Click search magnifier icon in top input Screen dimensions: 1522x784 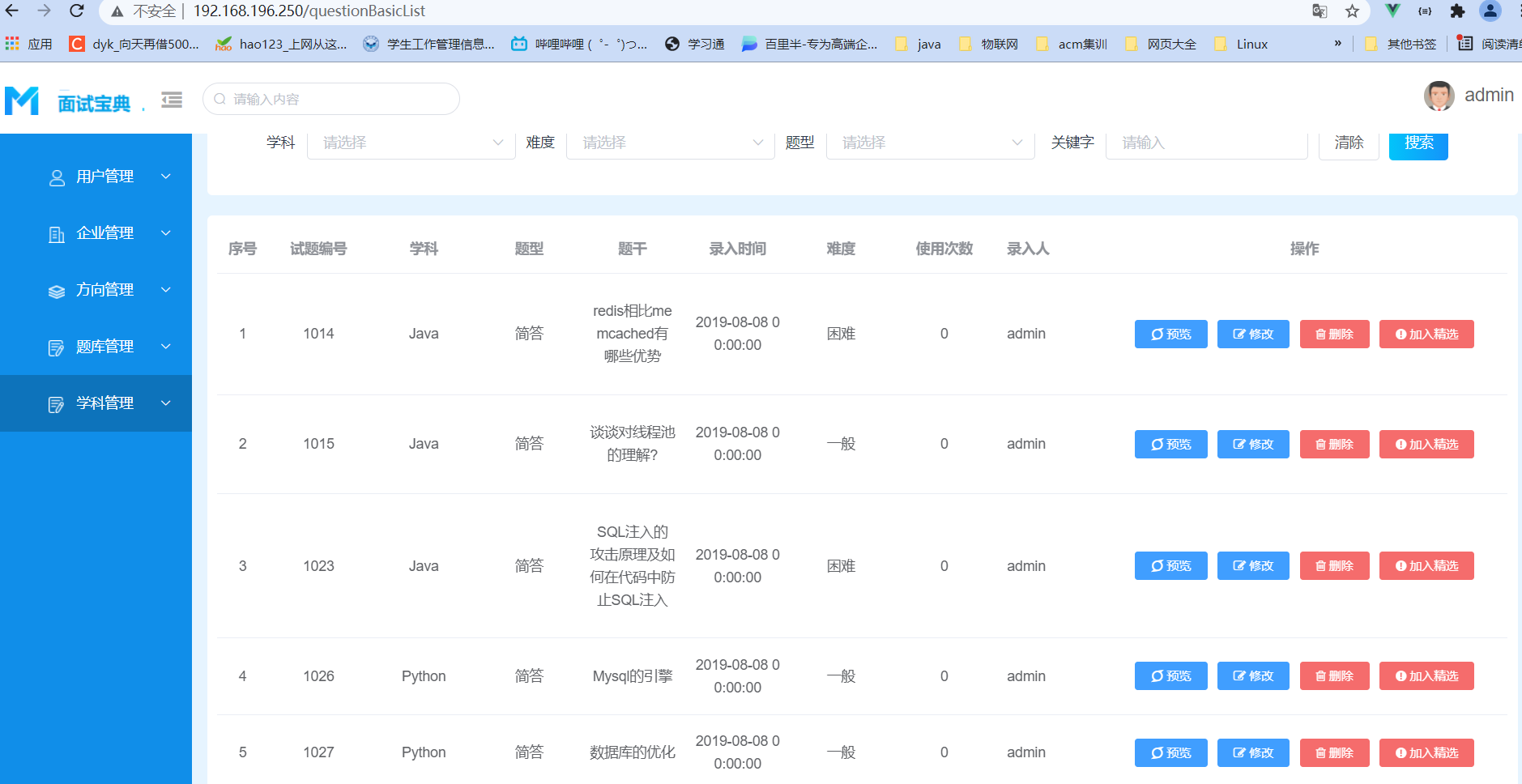[x=220, y=99]
